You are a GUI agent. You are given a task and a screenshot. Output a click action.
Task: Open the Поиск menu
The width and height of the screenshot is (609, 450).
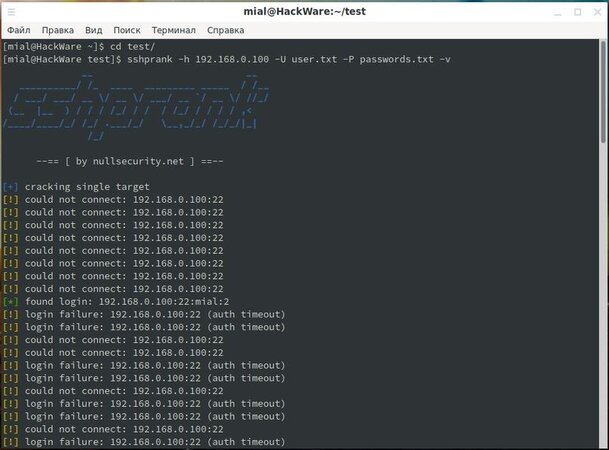click(x=127, y=30)
